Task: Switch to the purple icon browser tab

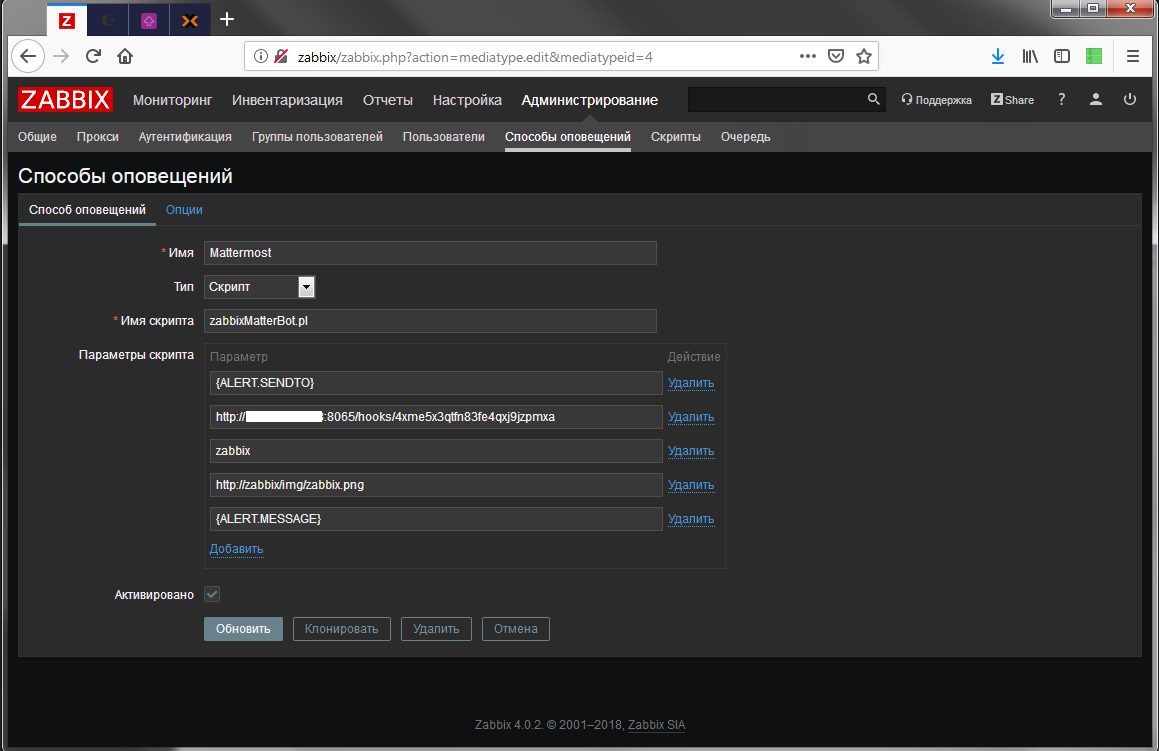Action: coord(149,21)
